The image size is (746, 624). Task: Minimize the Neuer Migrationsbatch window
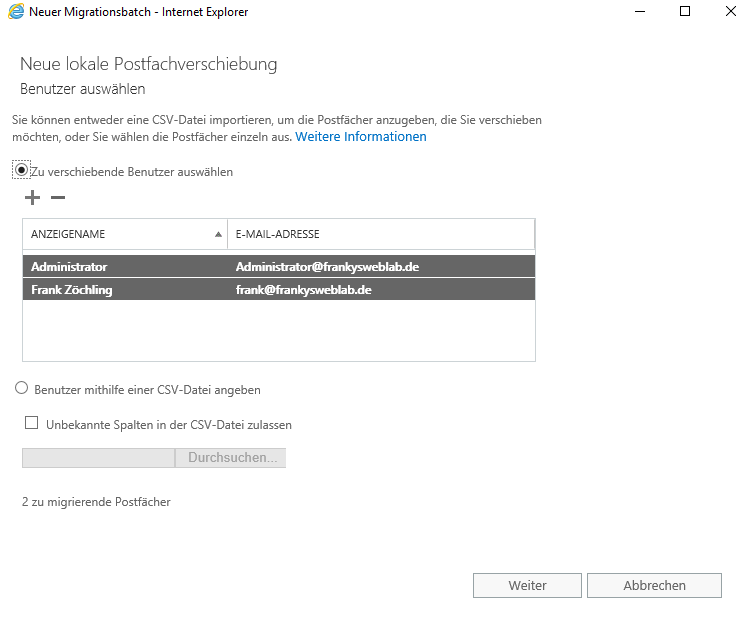(x=639, y=12)
